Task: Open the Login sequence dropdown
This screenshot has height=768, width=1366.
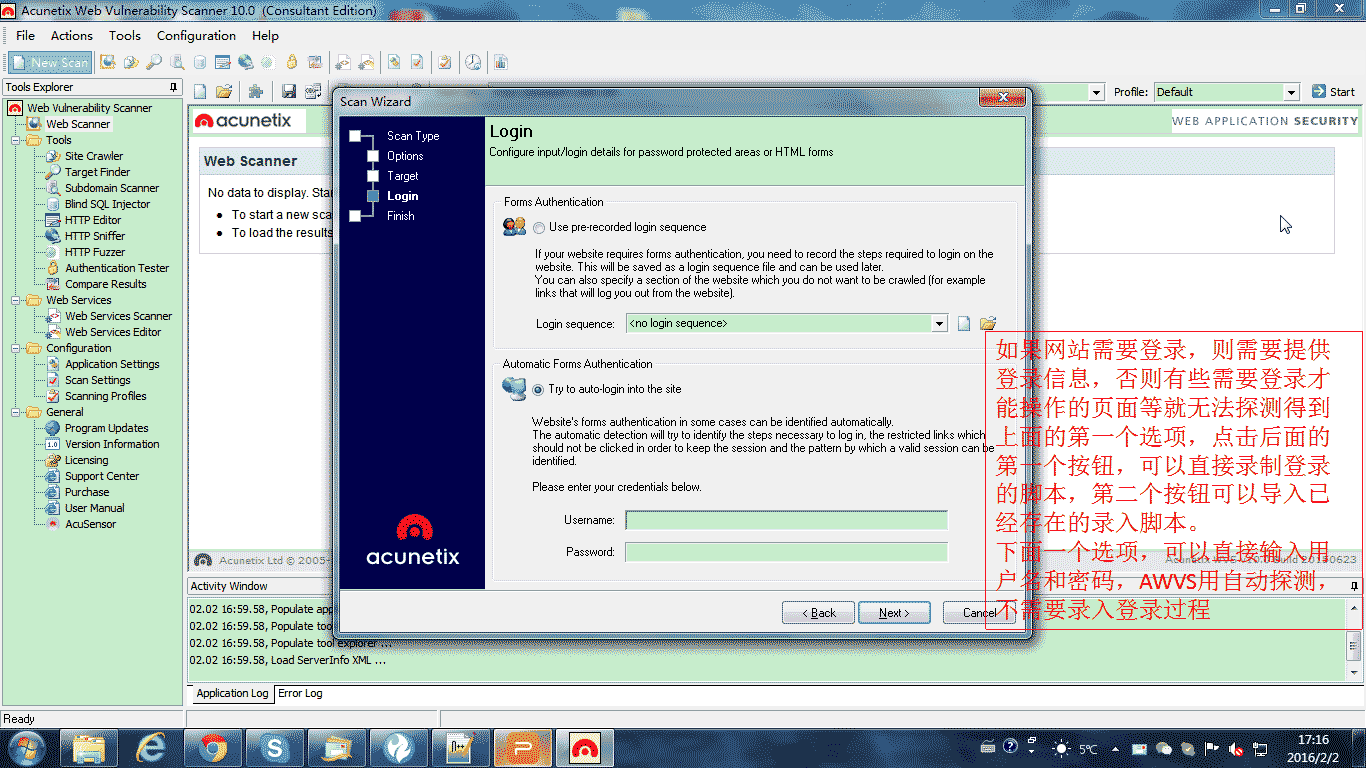Action: [x=939, y=323]
